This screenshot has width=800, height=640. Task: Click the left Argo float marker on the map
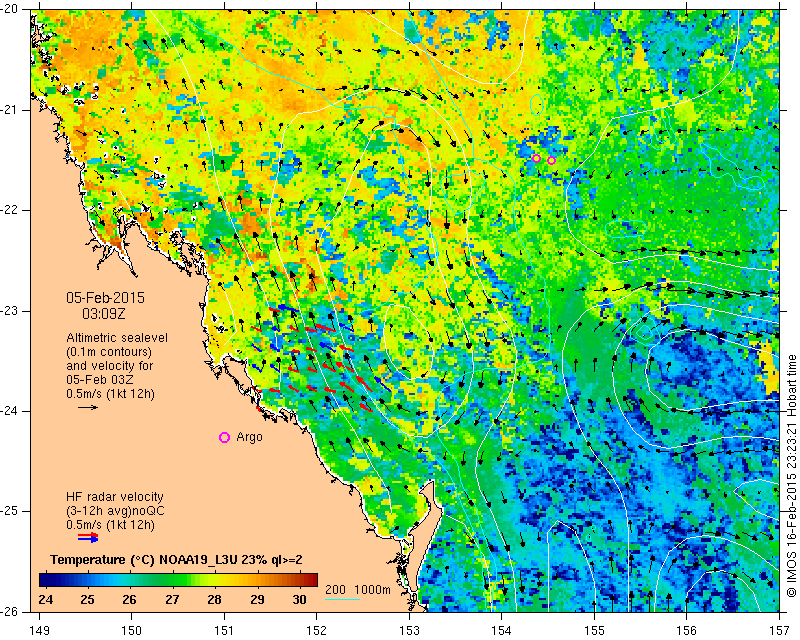(x=536, y=158)
